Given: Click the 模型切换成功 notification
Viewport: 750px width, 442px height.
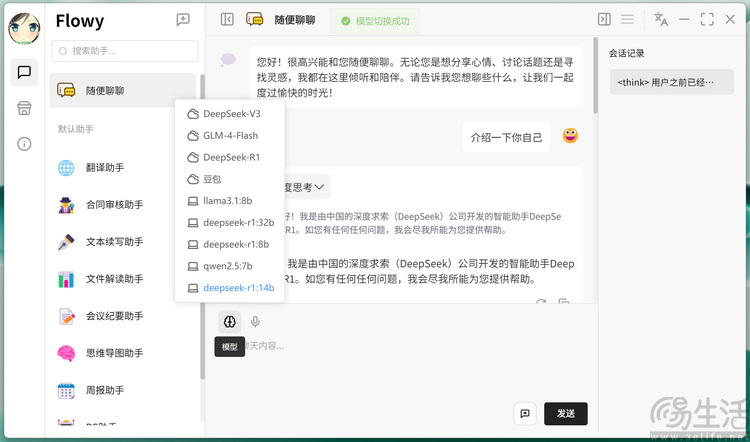Looking at the screenshot, I should (375, 21).
